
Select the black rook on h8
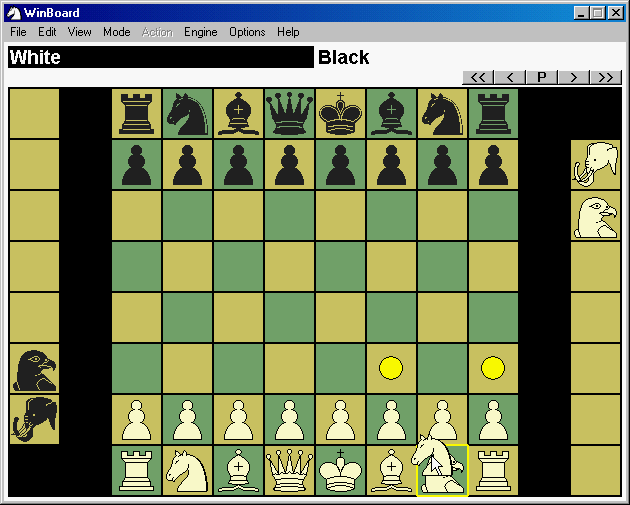click(493, 114)
